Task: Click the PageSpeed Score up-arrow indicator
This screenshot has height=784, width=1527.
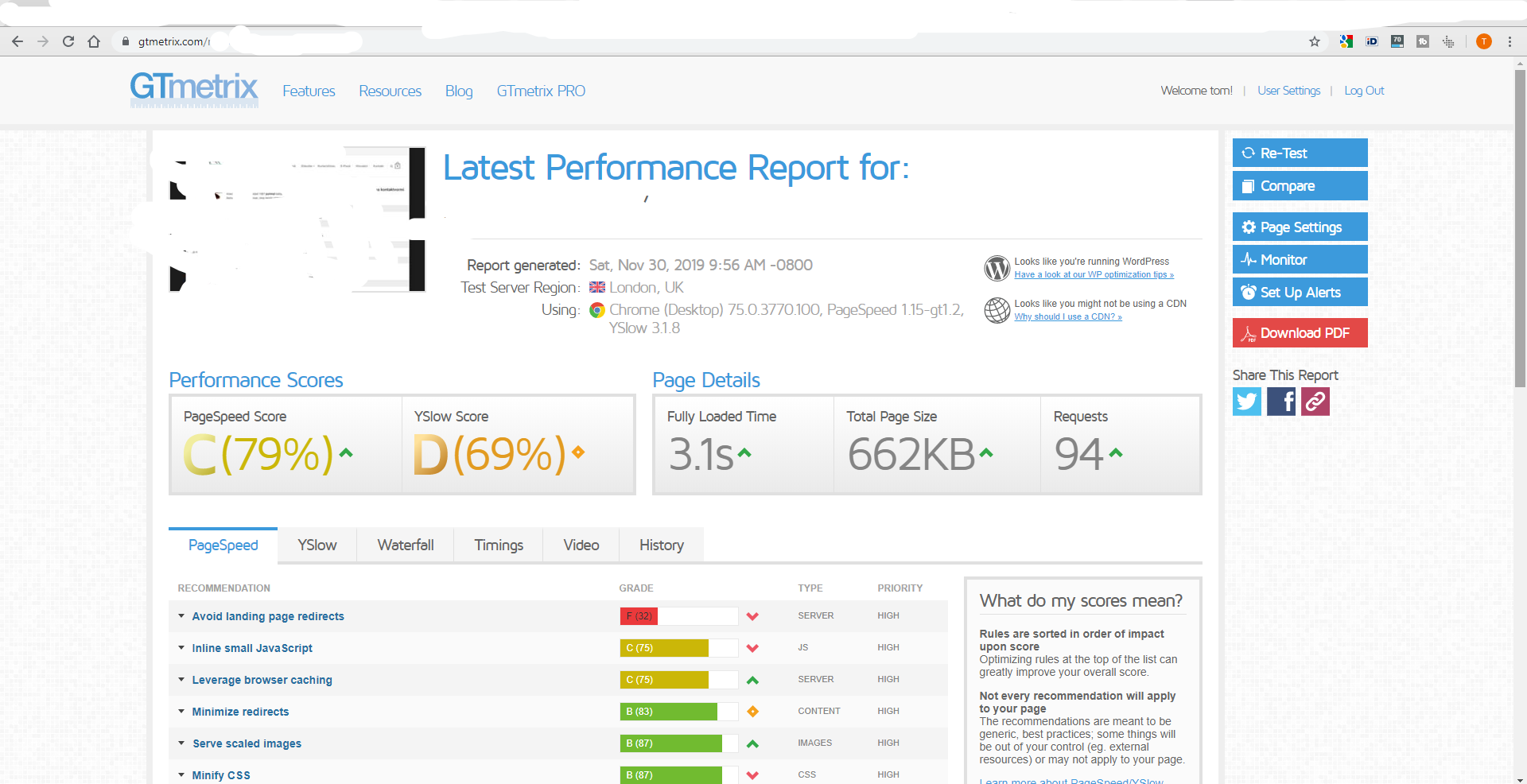Action: point(346,453)
